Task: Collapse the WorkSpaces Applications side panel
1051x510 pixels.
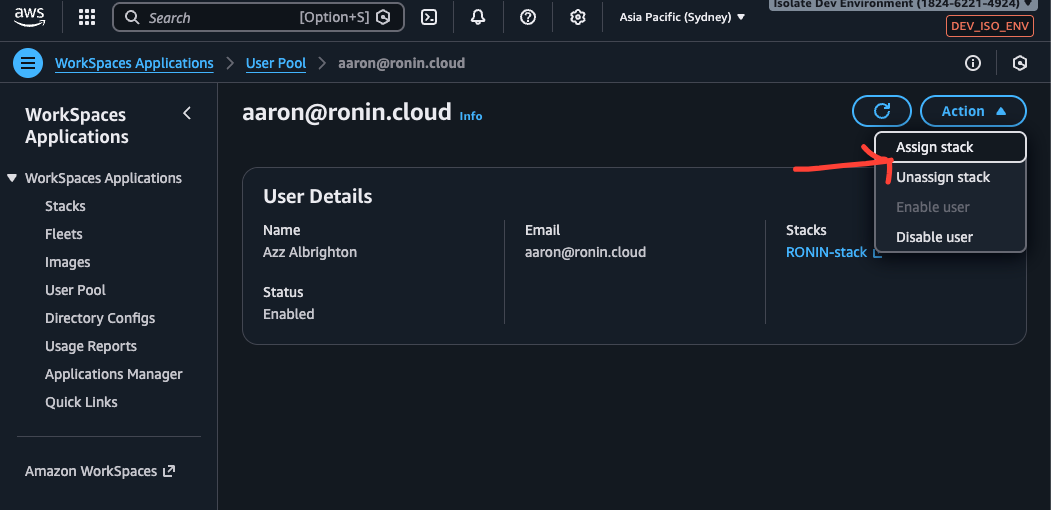Action: [x=187, y=113]
